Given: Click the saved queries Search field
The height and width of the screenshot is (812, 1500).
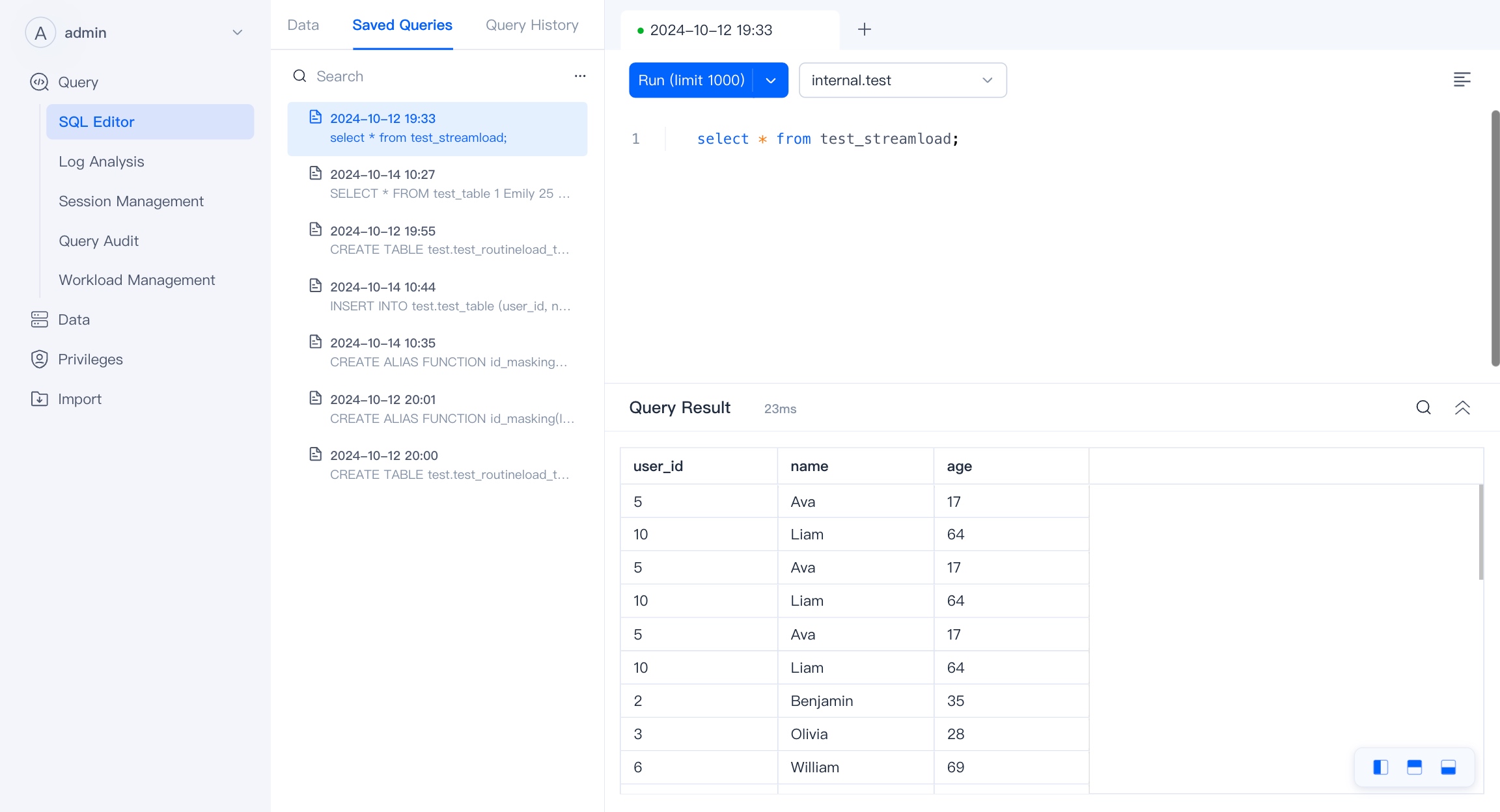Looking at the screenshot, I should [x=430, y=76].
